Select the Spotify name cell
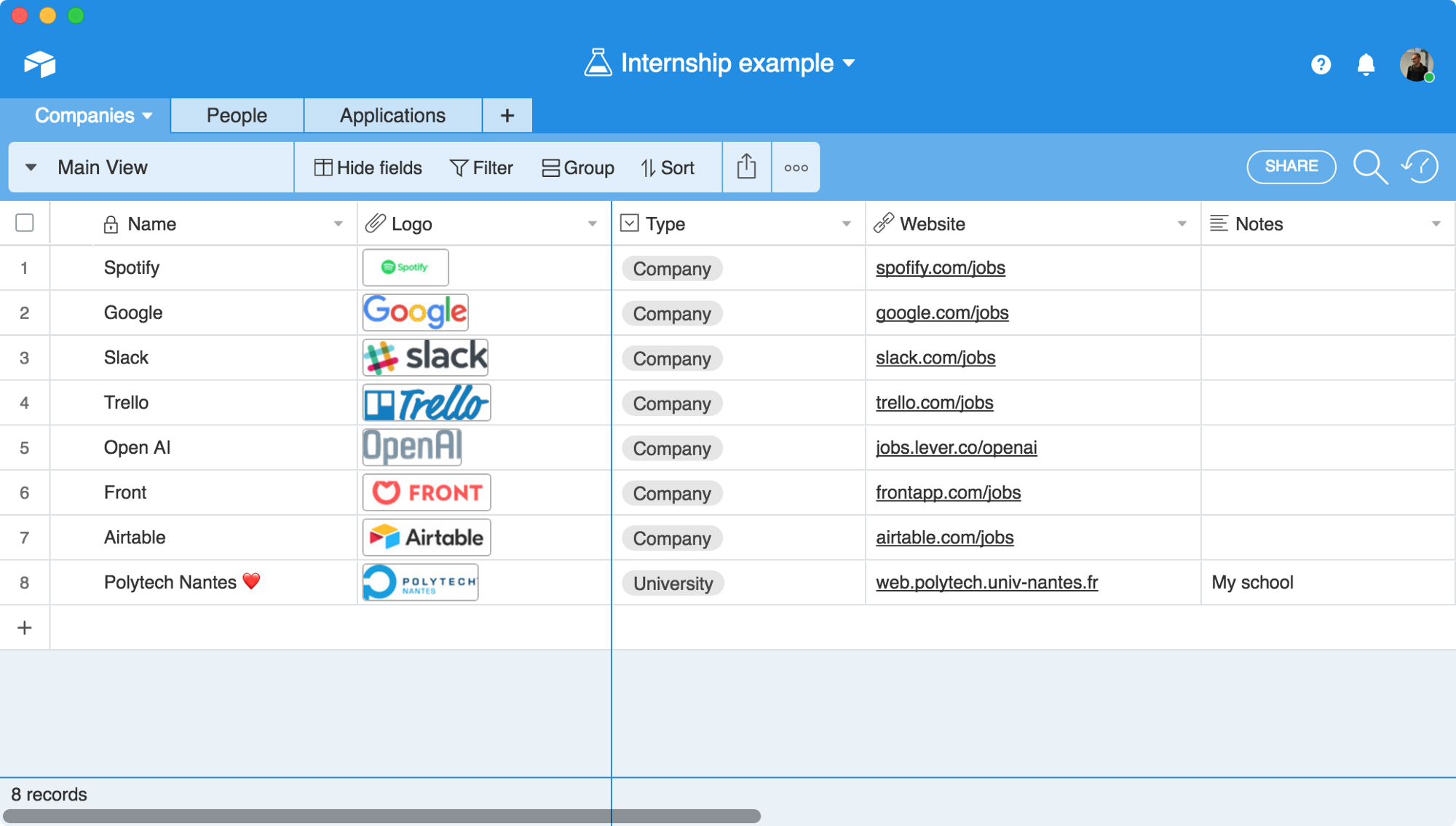 click(x=204, y=267)
